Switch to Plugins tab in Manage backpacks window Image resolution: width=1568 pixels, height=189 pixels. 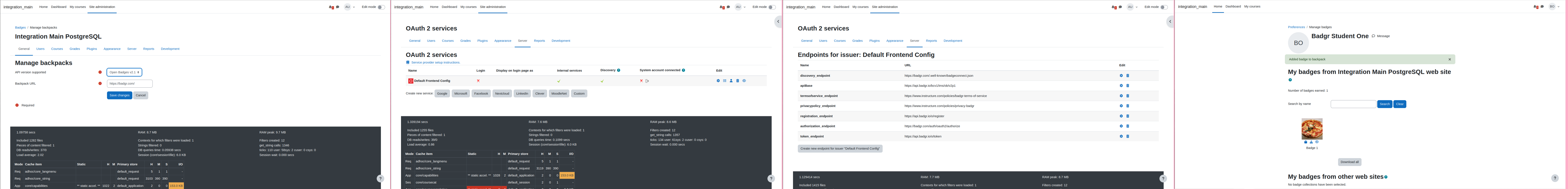point(91,49)
